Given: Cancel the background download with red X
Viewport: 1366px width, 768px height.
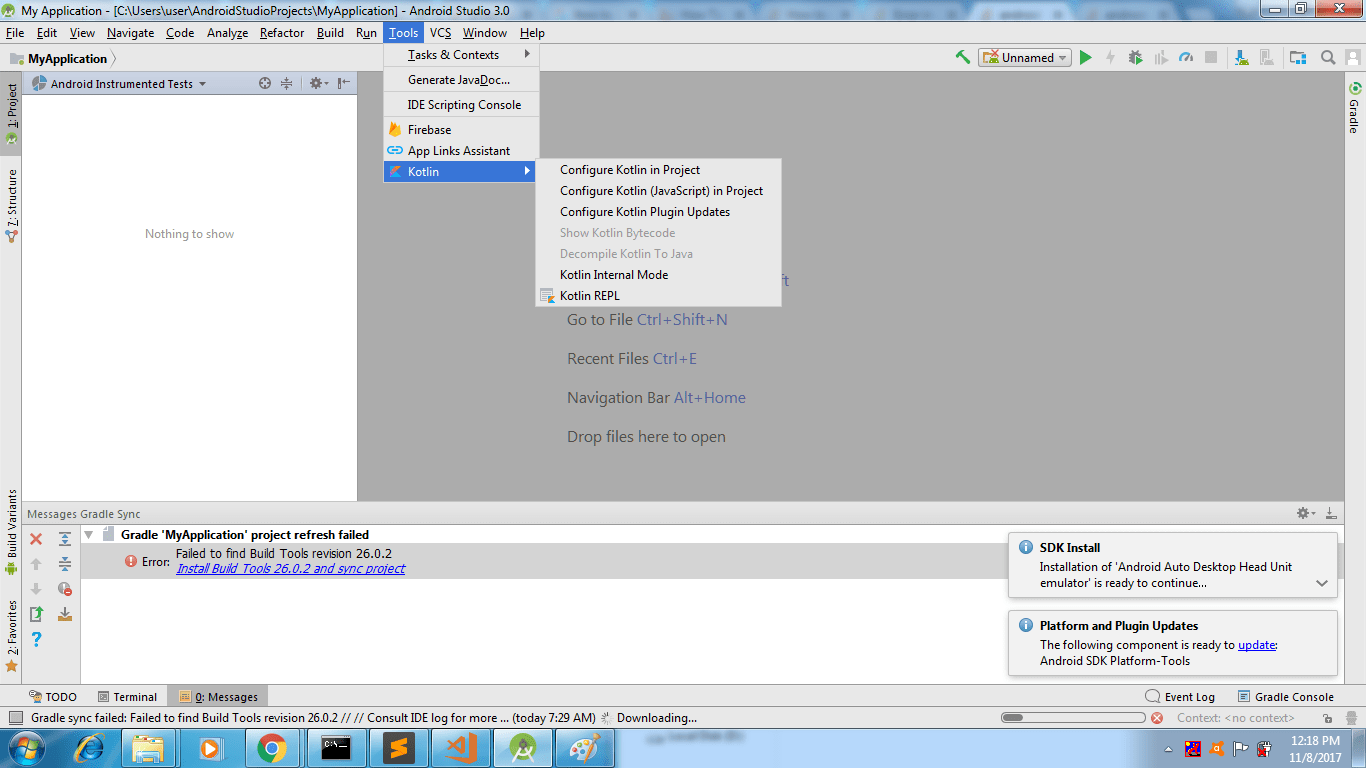Looking at the screenshot, I should 1157,718.
